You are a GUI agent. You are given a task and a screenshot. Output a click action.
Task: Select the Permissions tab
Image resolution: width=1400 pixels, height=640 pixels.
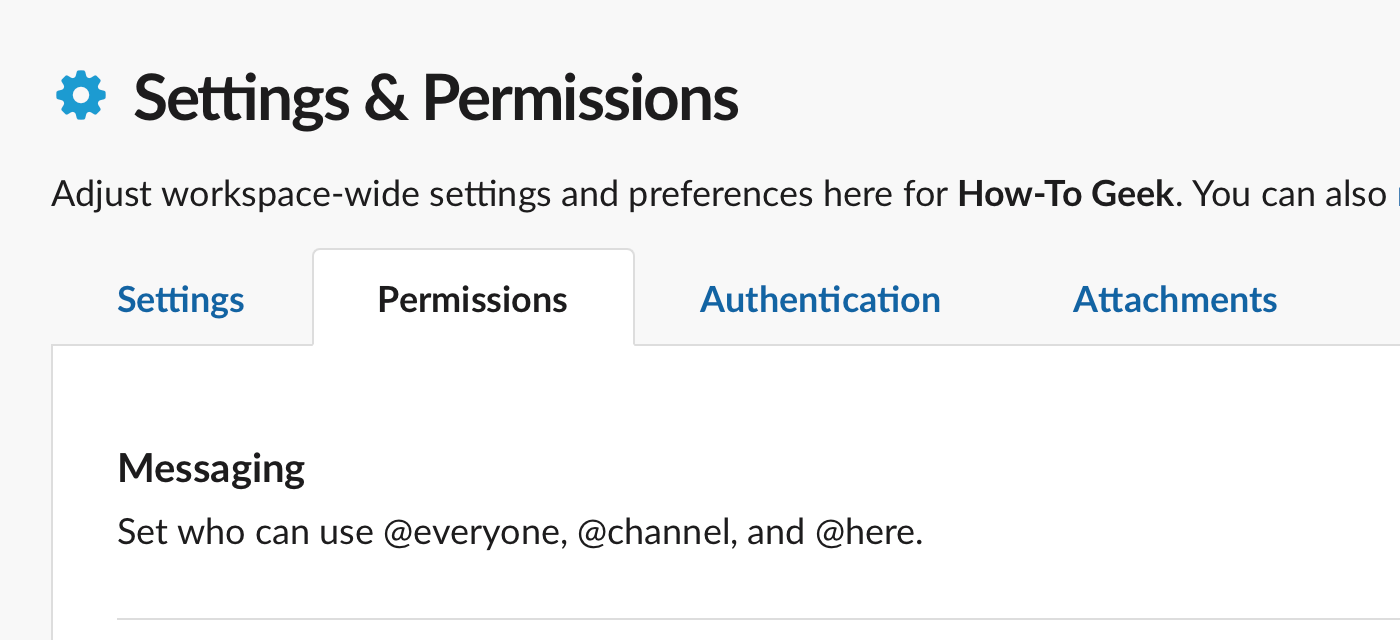(473, 299)
